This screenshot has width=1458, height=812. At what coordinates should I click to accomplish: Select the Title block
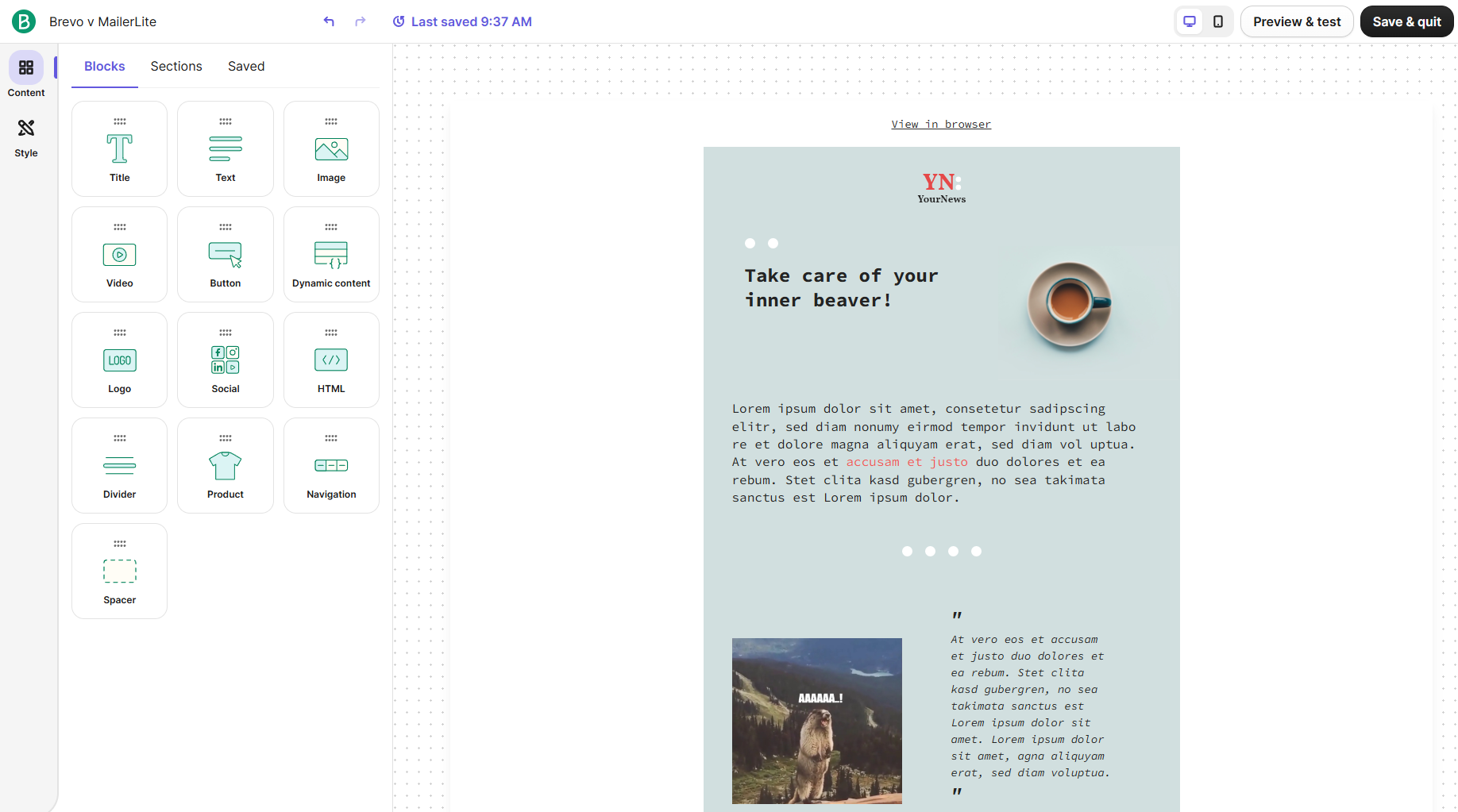click(119, 148)
